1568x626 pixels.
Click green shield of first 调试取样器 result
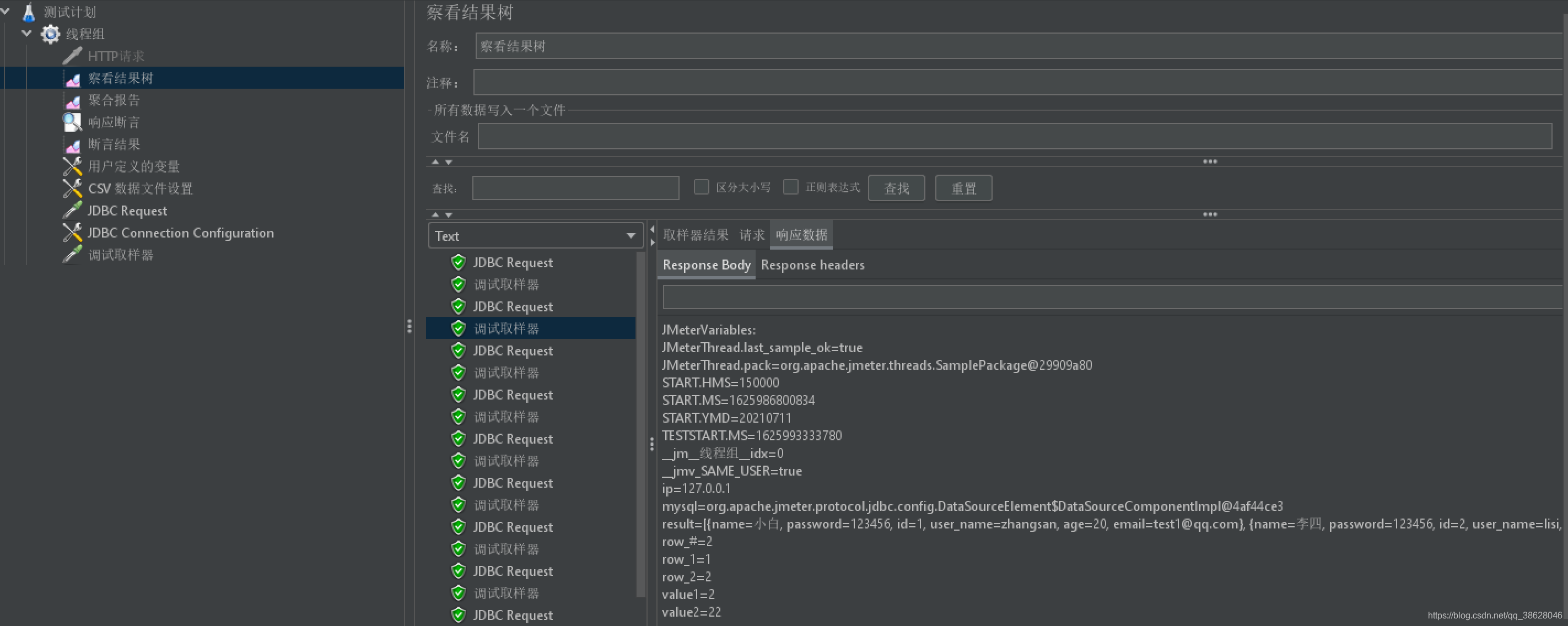click(x=459, y=284)
